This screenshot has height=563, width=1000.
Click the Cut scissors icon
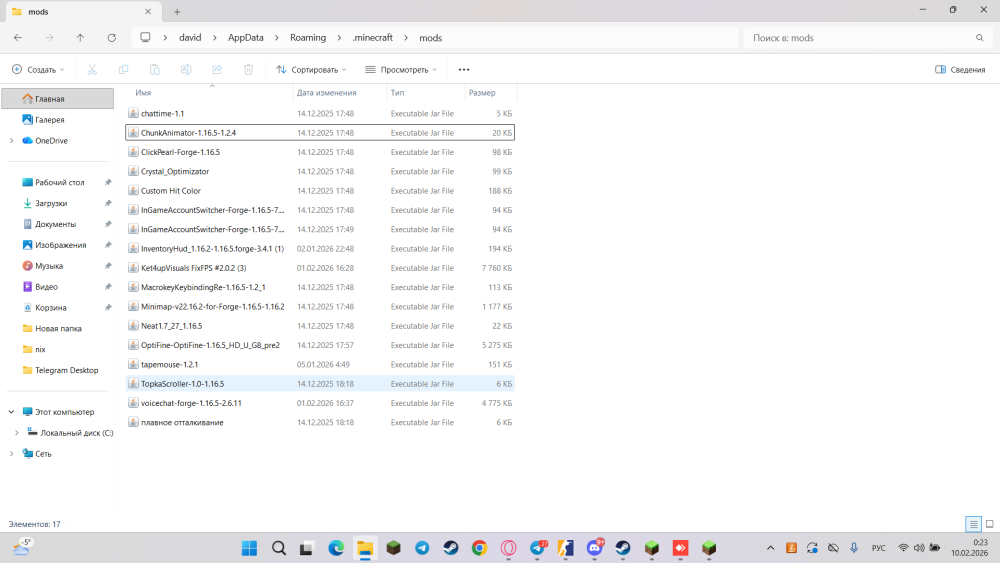coord(92,69)
